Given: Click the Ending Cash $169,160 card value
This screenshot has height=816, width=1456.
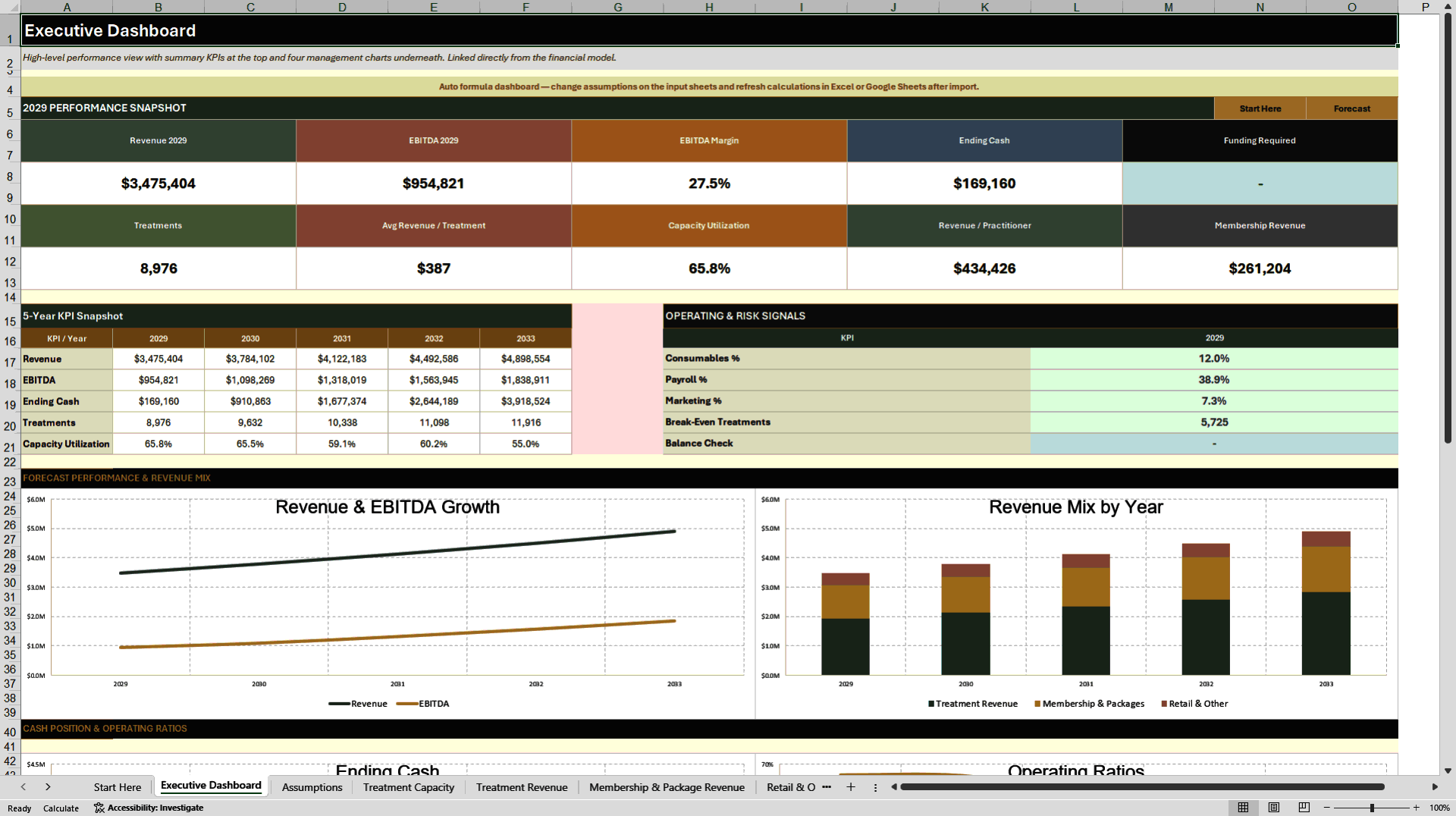Looking at the screenshot, I should (984, 184).
